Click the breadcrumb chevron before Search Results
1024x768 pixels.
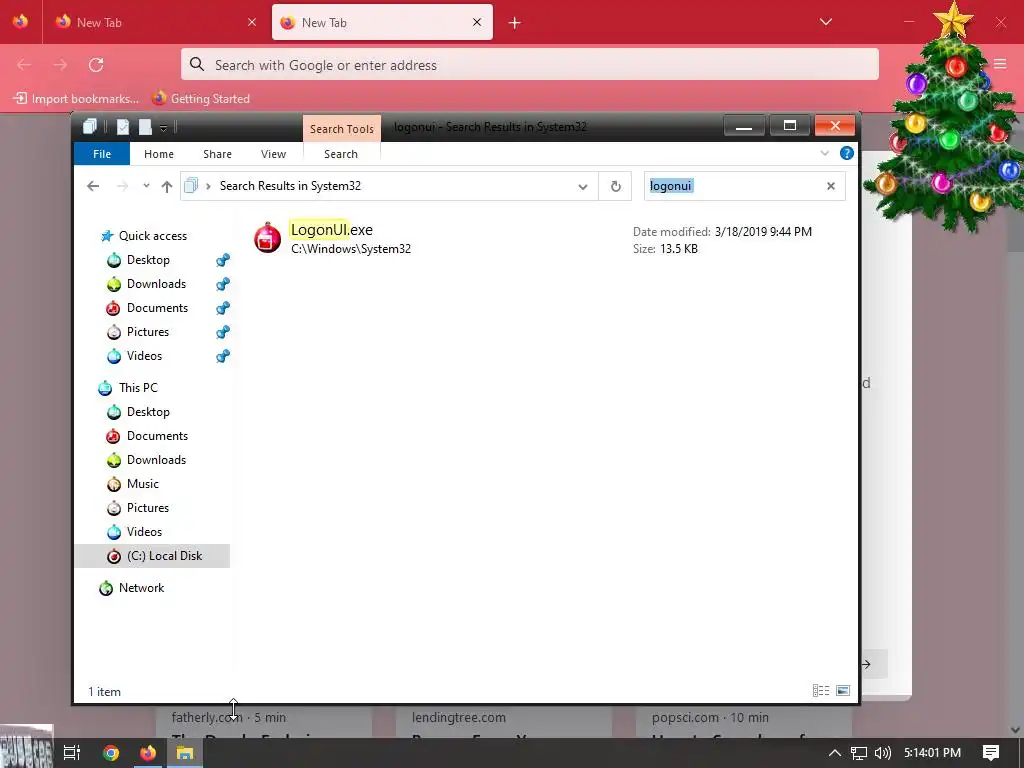(208, 186)
